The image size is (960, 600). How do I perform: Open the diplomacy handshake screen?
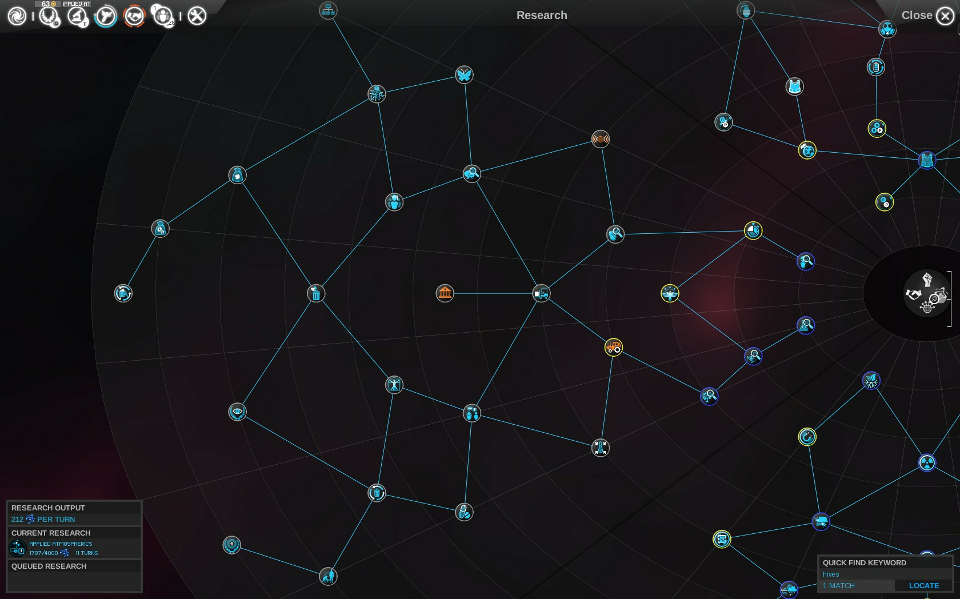(134, 16)
